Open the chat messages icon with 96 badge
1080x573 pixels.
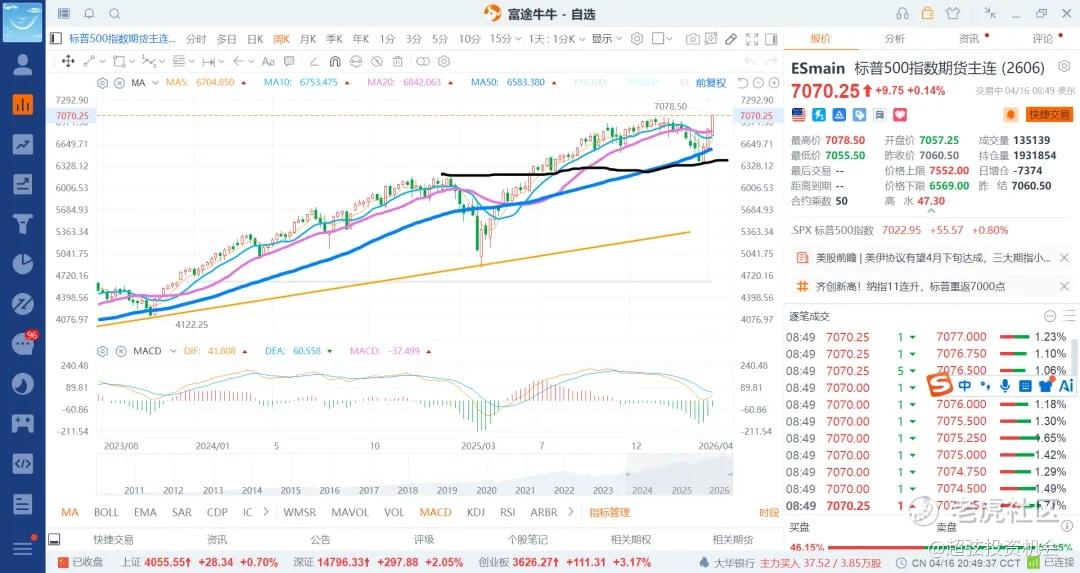click(x=23, y=343)
